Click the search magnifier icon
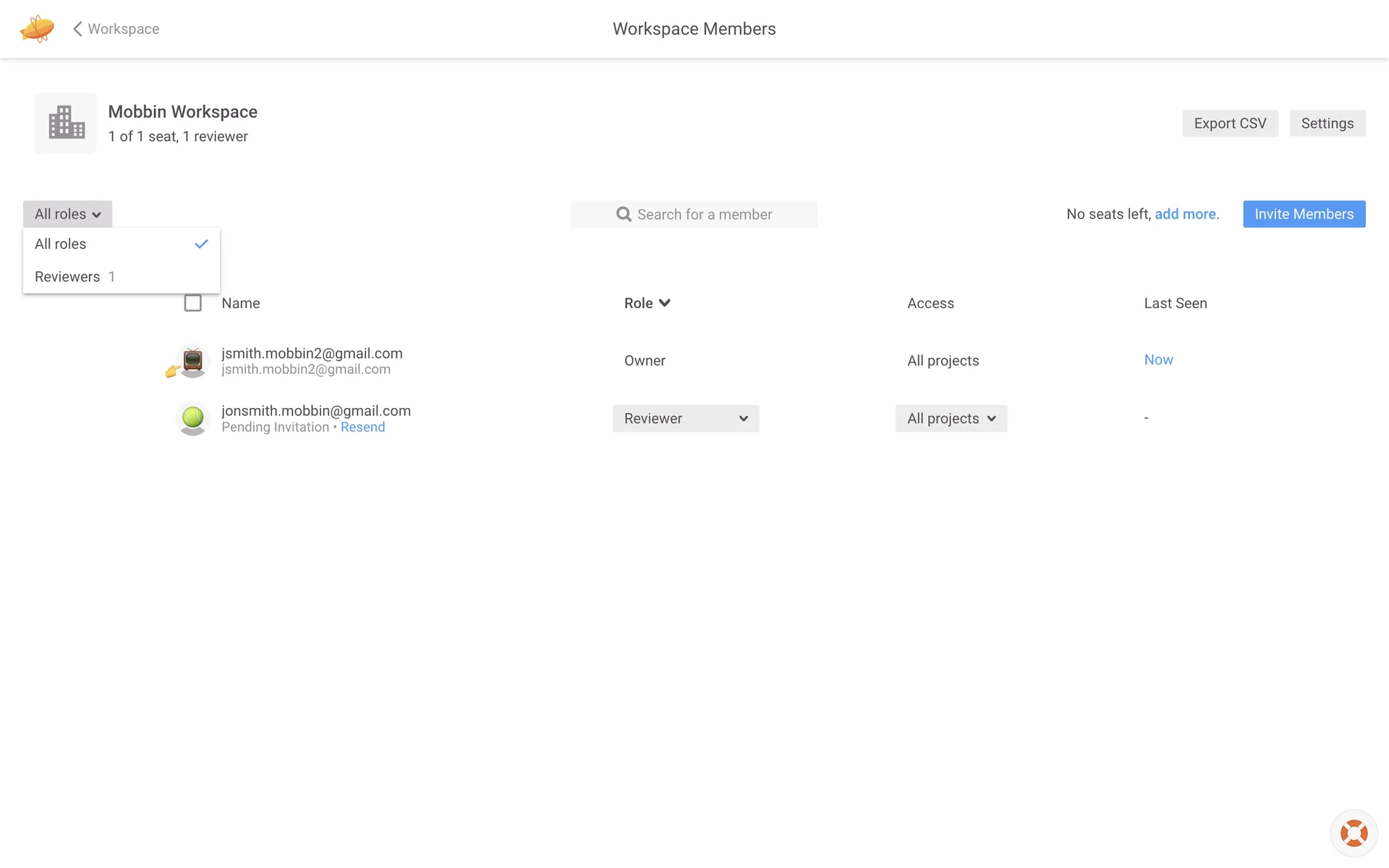1389x868 pixels. (624, 214)
